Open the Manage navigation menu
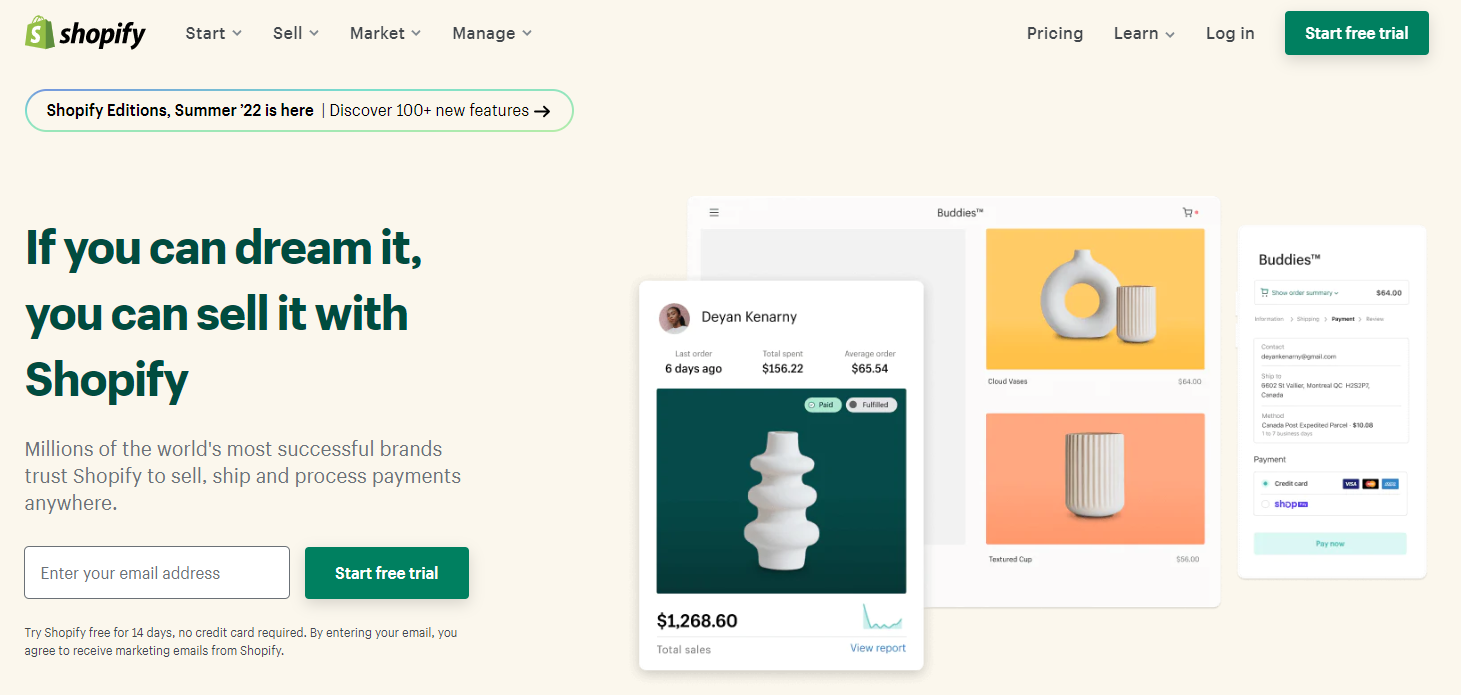 pyautogui.click(x=492, y=33)
